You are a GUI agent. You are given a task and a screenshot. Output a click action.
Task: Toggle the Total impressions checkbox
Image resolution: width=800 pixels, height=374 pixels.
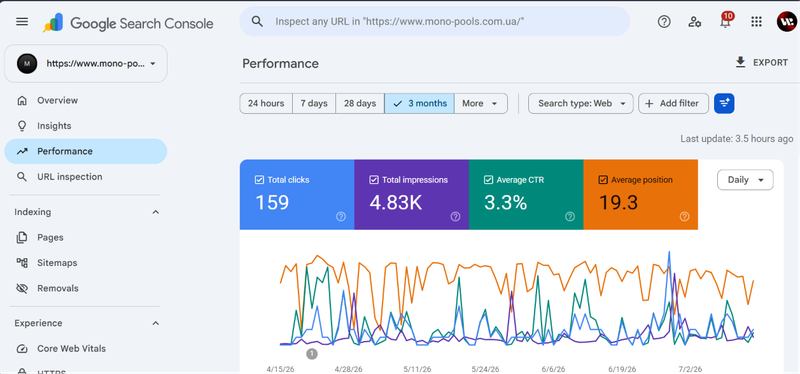pyautogui.click(x=374, y=180)
